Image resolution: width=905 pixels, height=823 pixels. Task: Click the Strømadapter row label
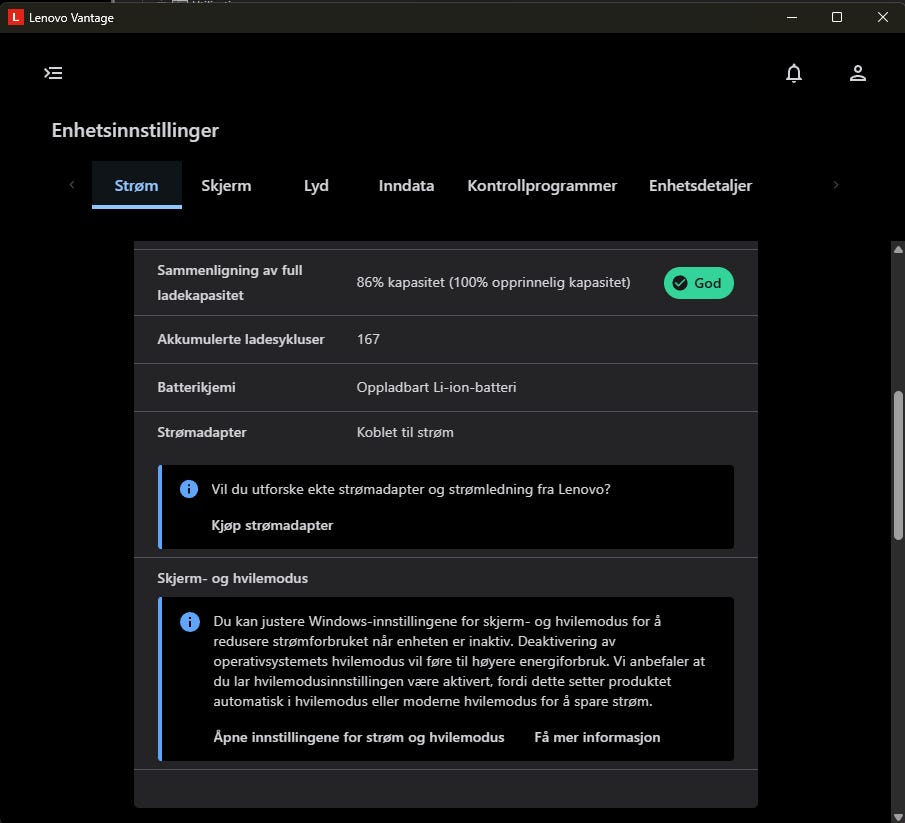(201, 432)
